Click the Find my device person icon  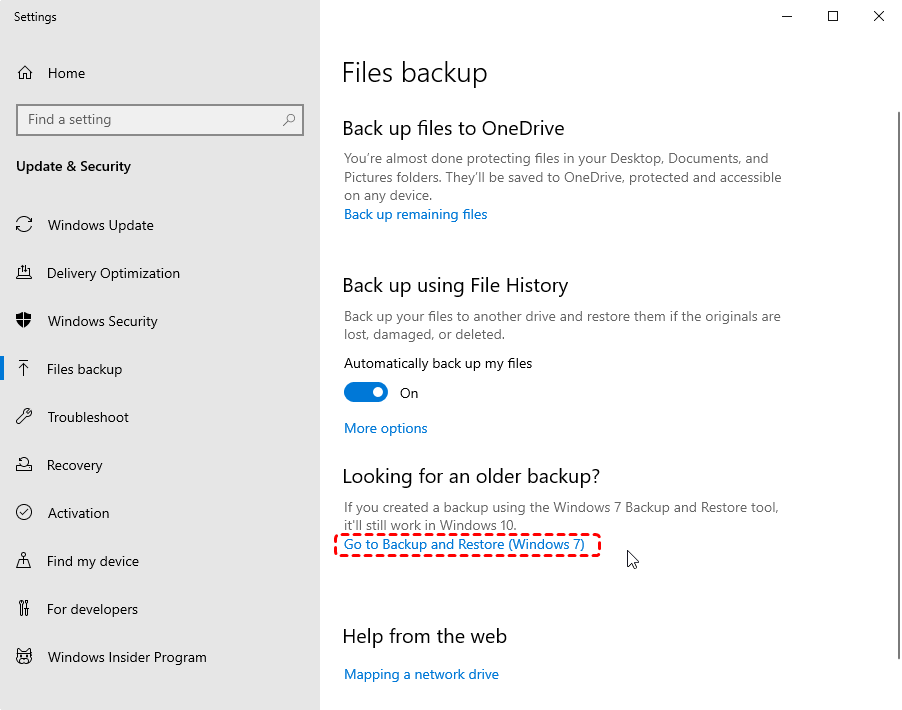(24, 560)
